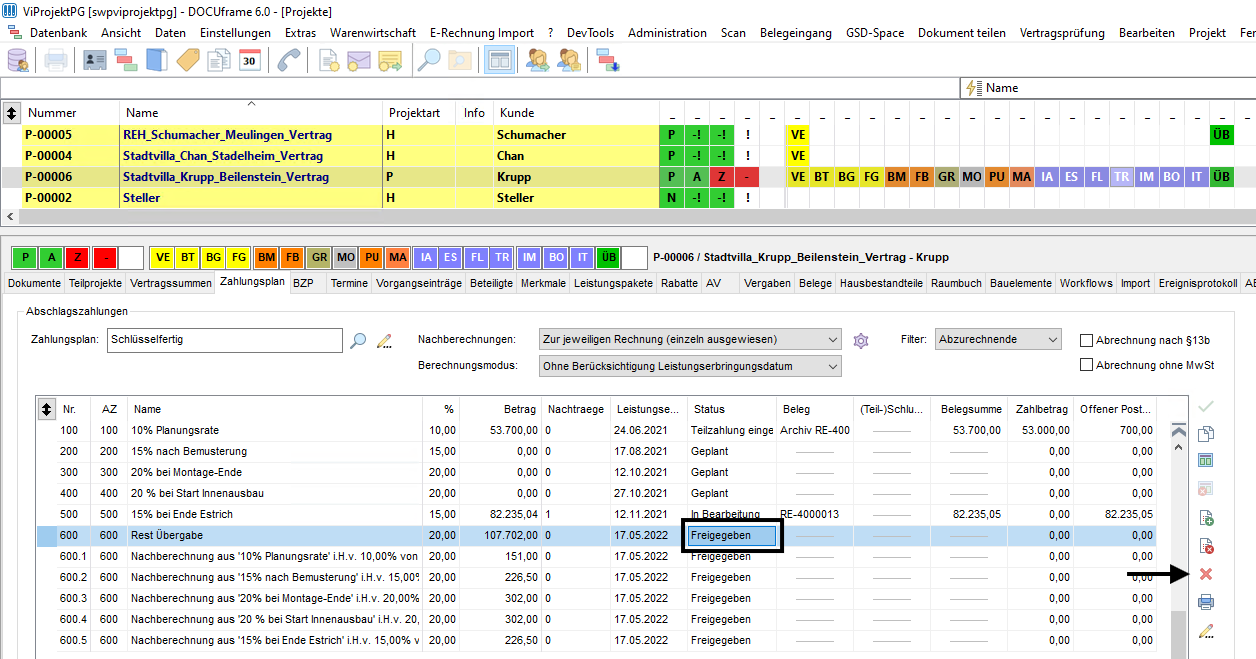Open the Filter Abzurechnende dropdown
The width and height of the screenshot is (1256, 659).
click(998, 340)
